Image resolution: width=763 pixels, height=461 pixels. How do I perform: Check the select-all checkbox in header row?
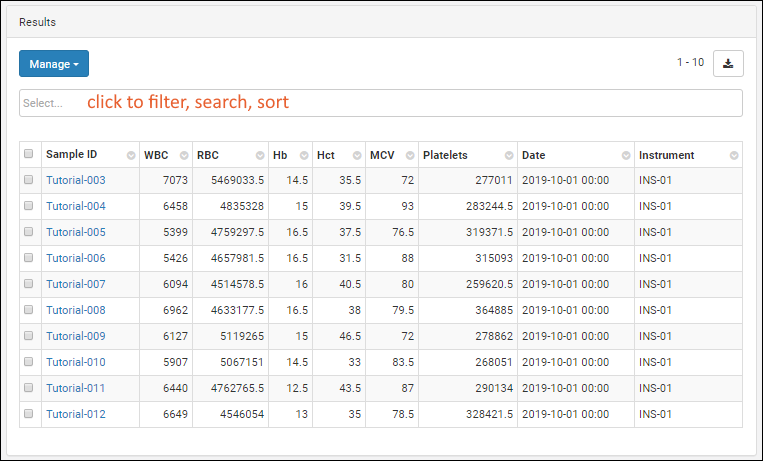point(29,155)
